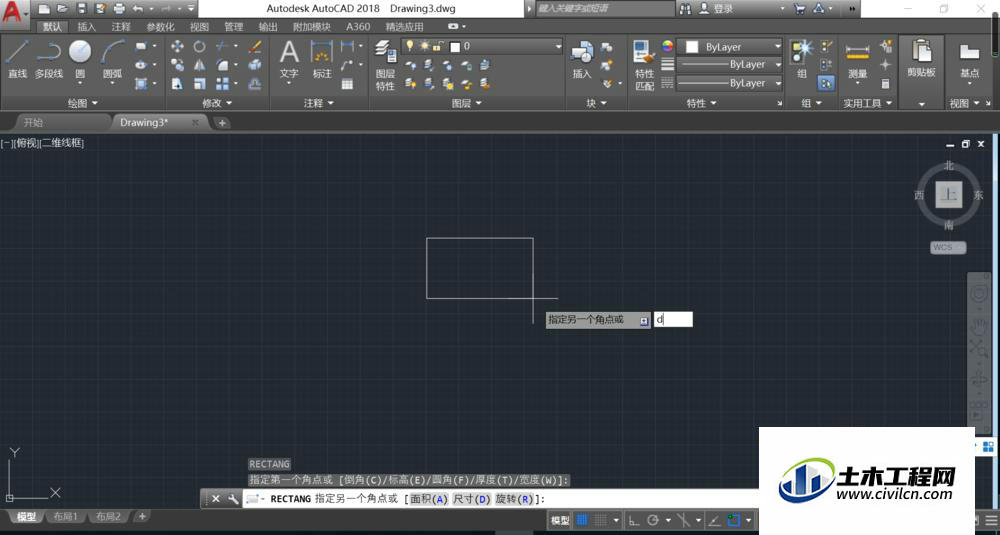Open the 插入 ribbon tab

click(86, 27)
